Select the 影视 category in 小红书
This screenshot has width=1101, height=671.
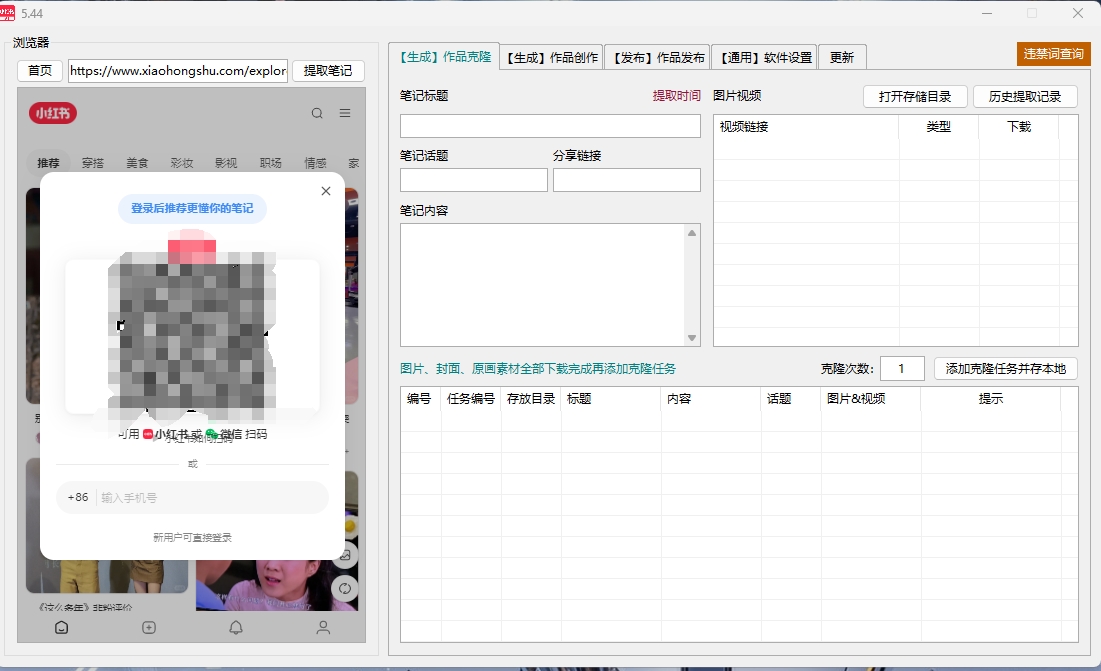226,163
